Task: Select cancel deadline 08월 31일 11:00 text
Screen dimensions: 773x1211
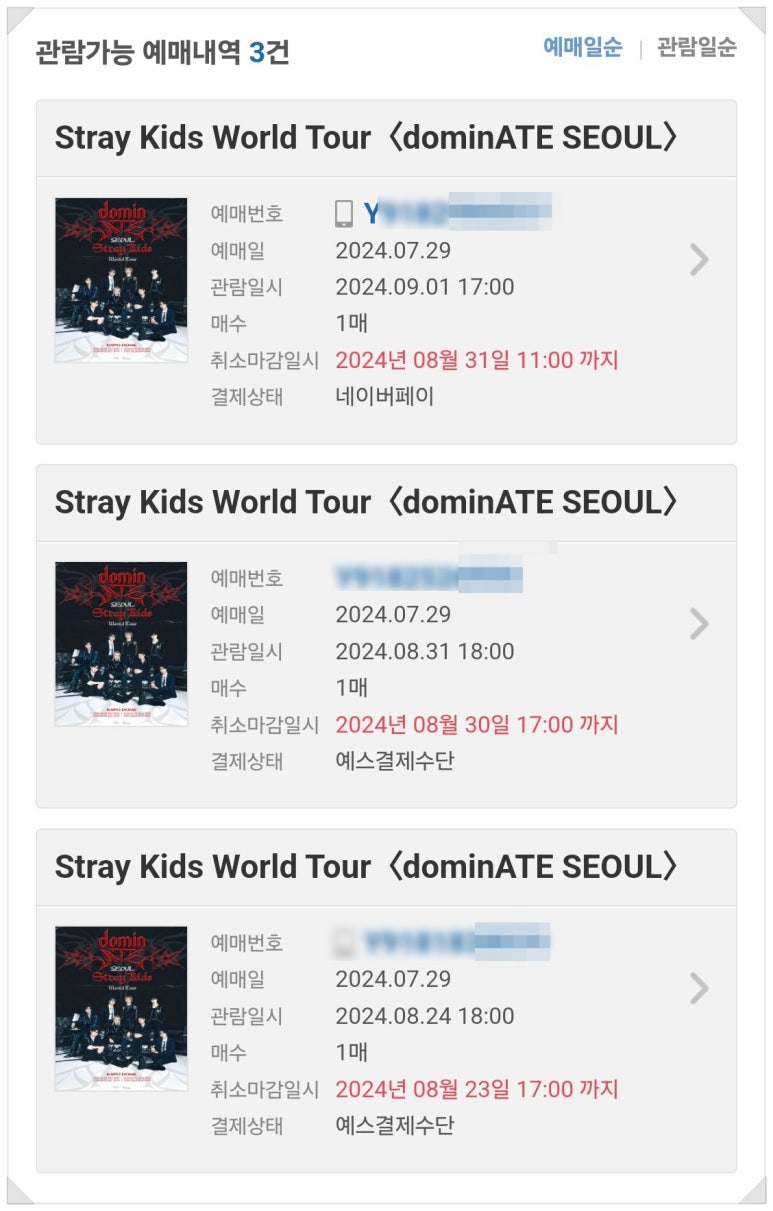Action: [x=477, y=360]
